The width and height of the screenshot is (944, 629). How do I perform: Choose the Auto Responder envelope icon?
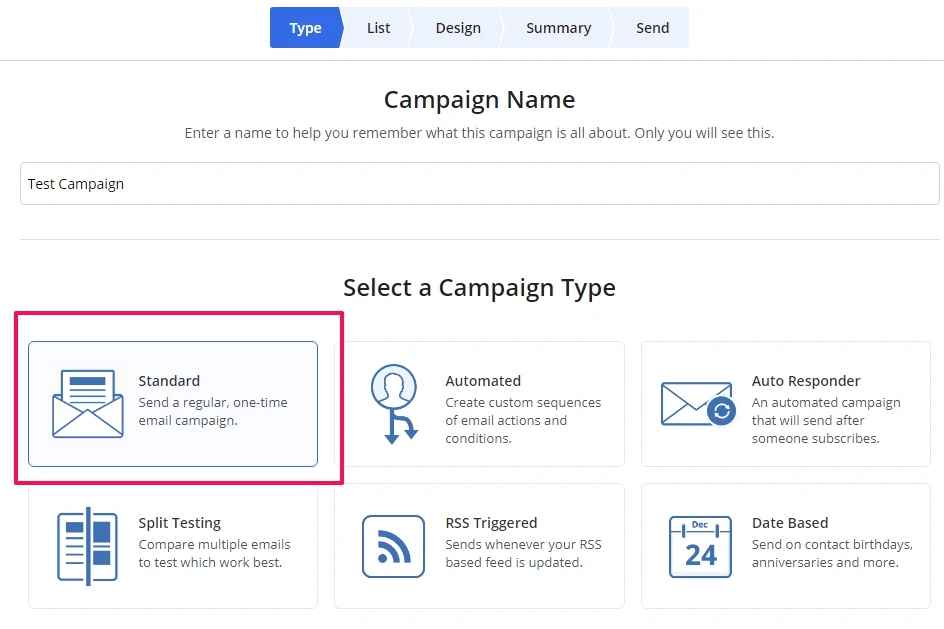click(699, 404)
